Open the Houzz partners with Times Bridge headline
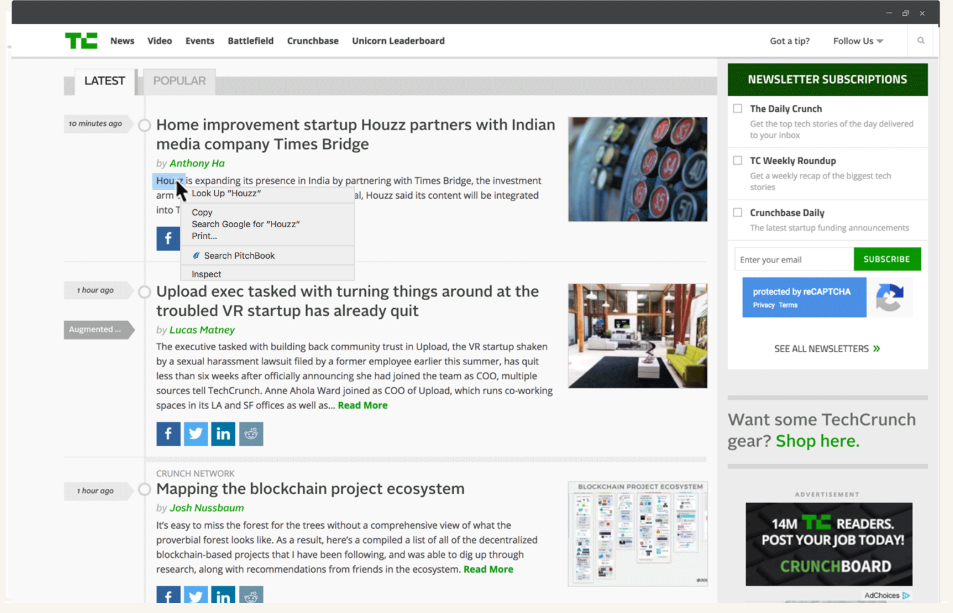953x613 pixels. point(356,134)
